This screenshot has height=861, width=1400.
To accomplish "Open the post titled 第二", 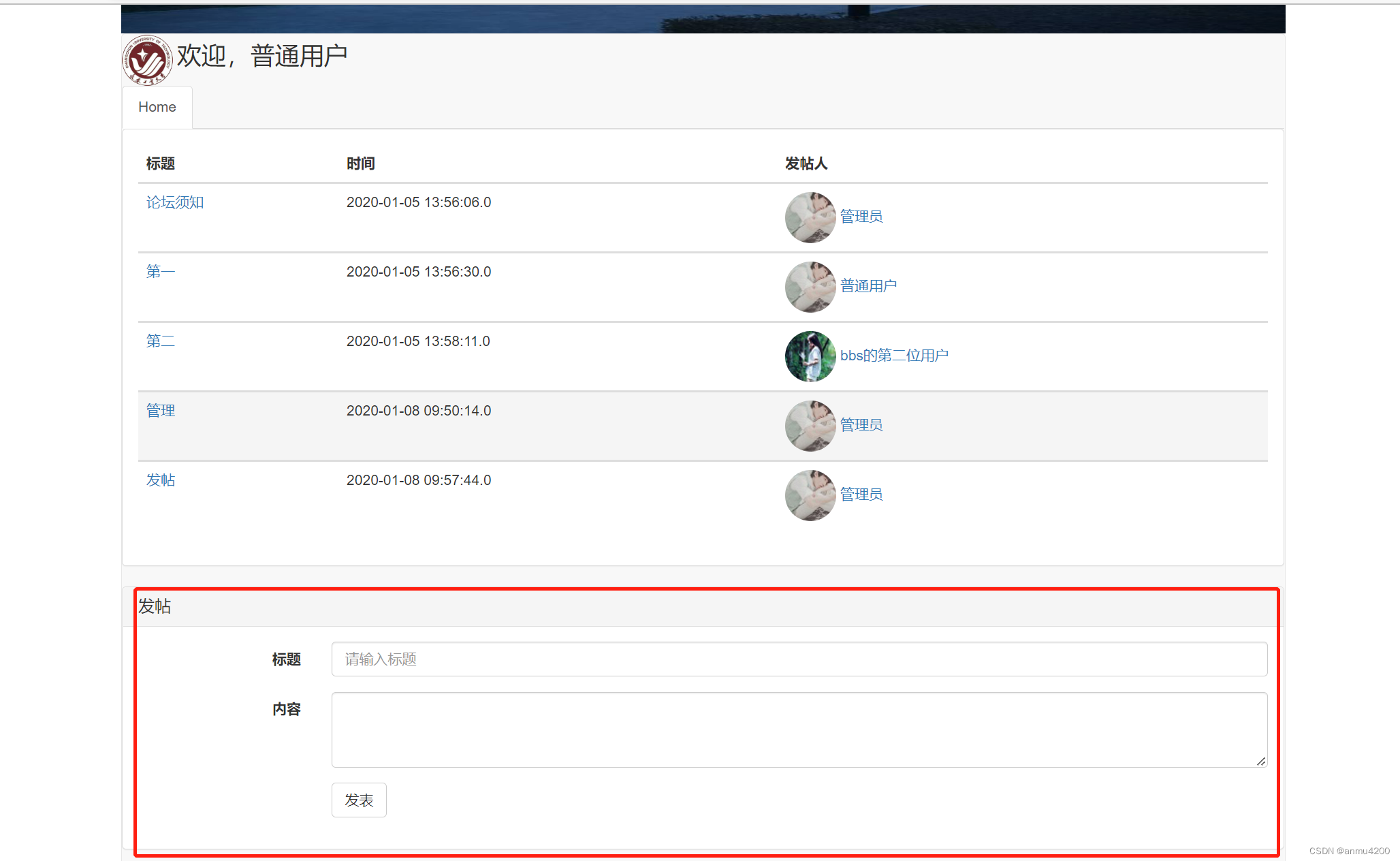I will pyautogui.click(x=161, y=341).
